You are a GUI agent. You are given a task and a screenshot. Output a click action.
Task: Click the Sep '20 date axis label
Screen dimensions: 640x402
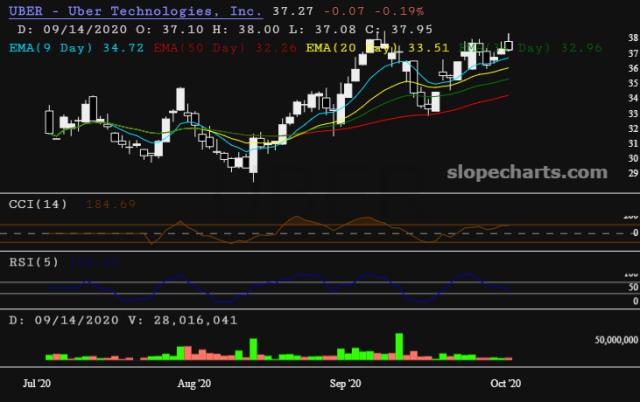(x=344, y=383)
